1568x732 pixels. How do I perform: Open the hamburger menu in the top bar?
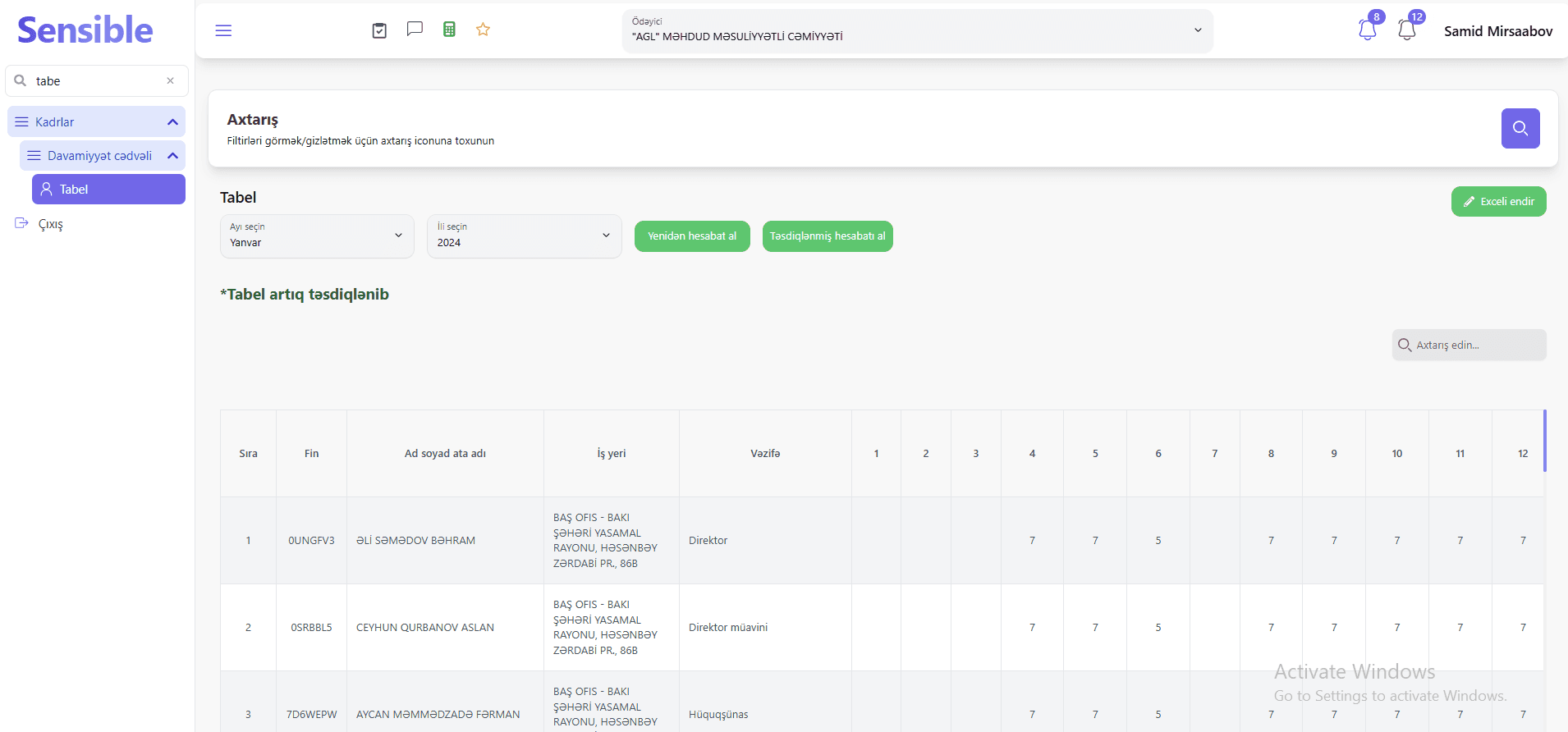pyautogui.click(x=223, y=30)
